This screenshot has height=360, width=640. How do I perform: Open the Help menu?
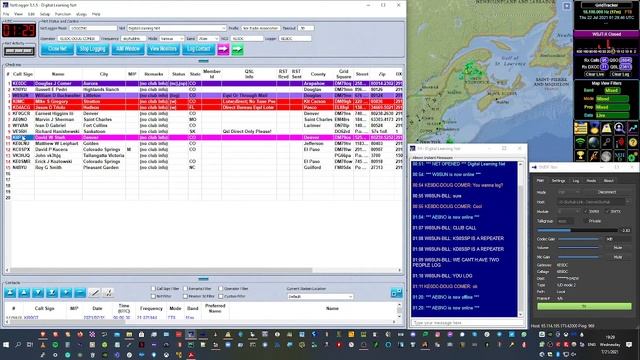[x=96, y=14]
